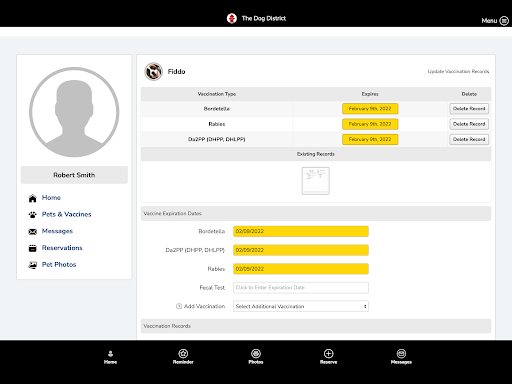Open Home in the sidebar

(x=51, y=198)
